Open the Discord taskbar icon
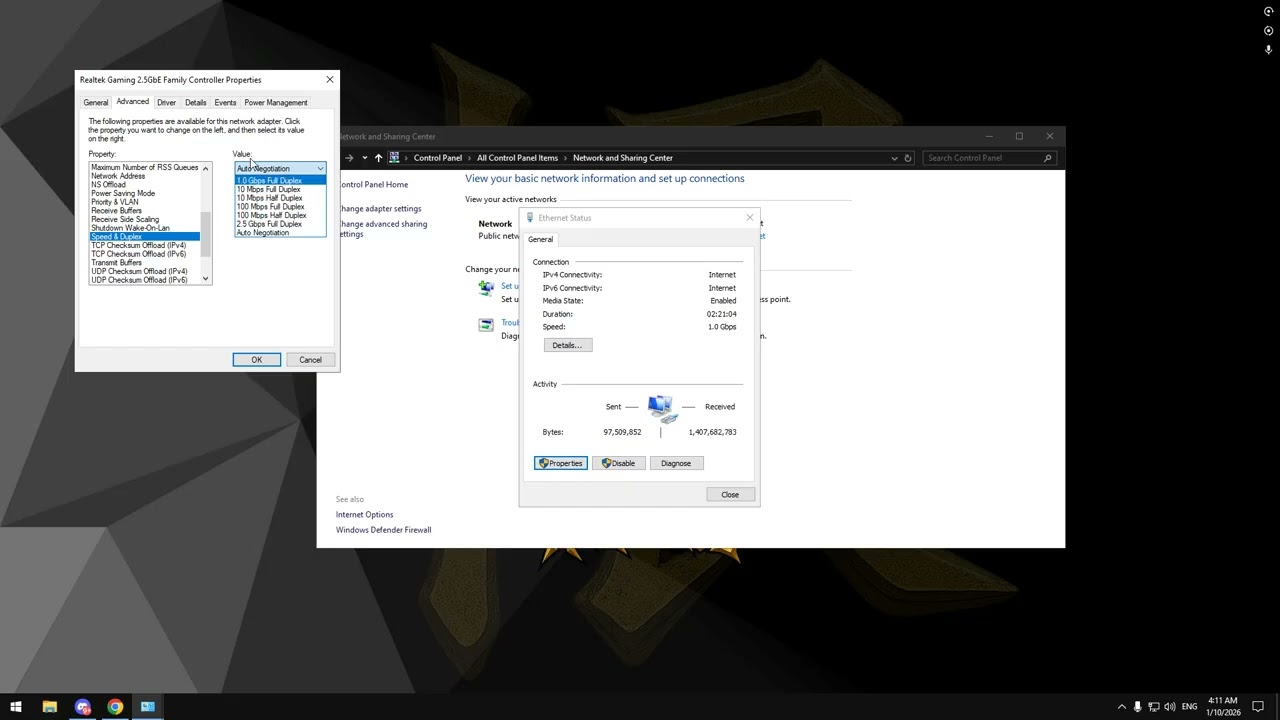The image size is (1280, 720). [82, 707]
